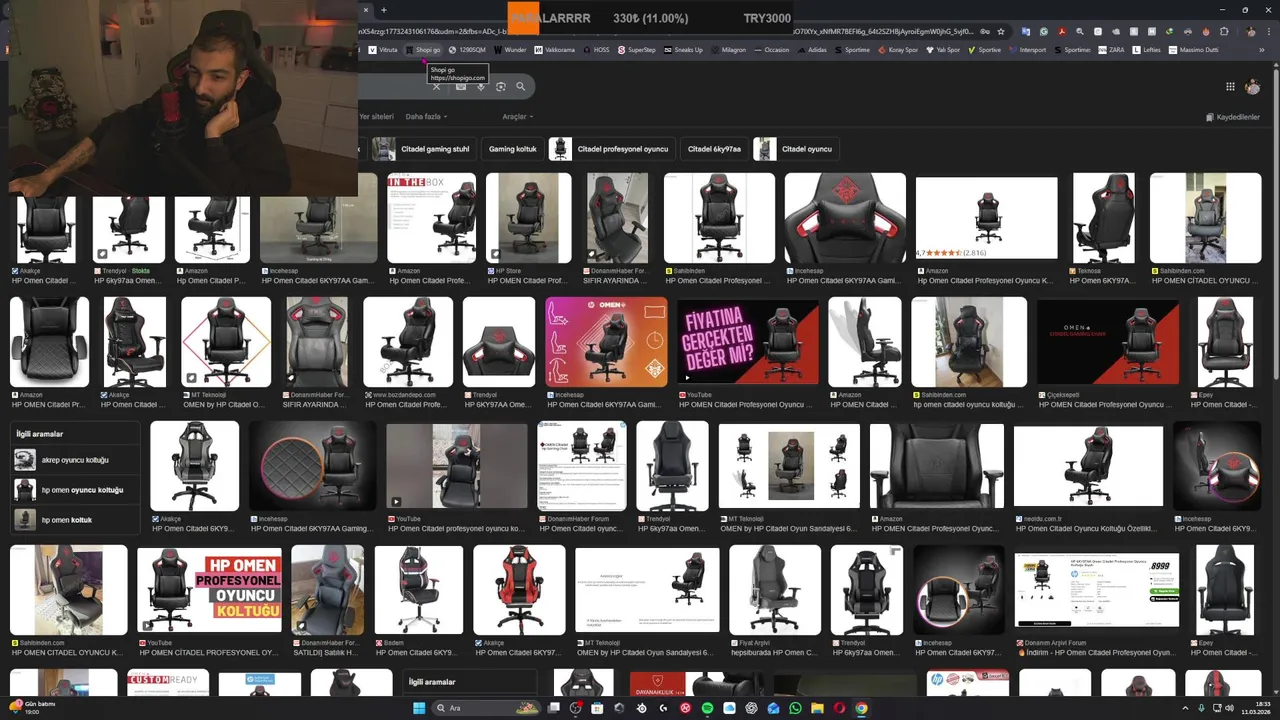Open Spotify from the taskbar
The height and width of the screenshot is (720, 1280).
[707, 708]
